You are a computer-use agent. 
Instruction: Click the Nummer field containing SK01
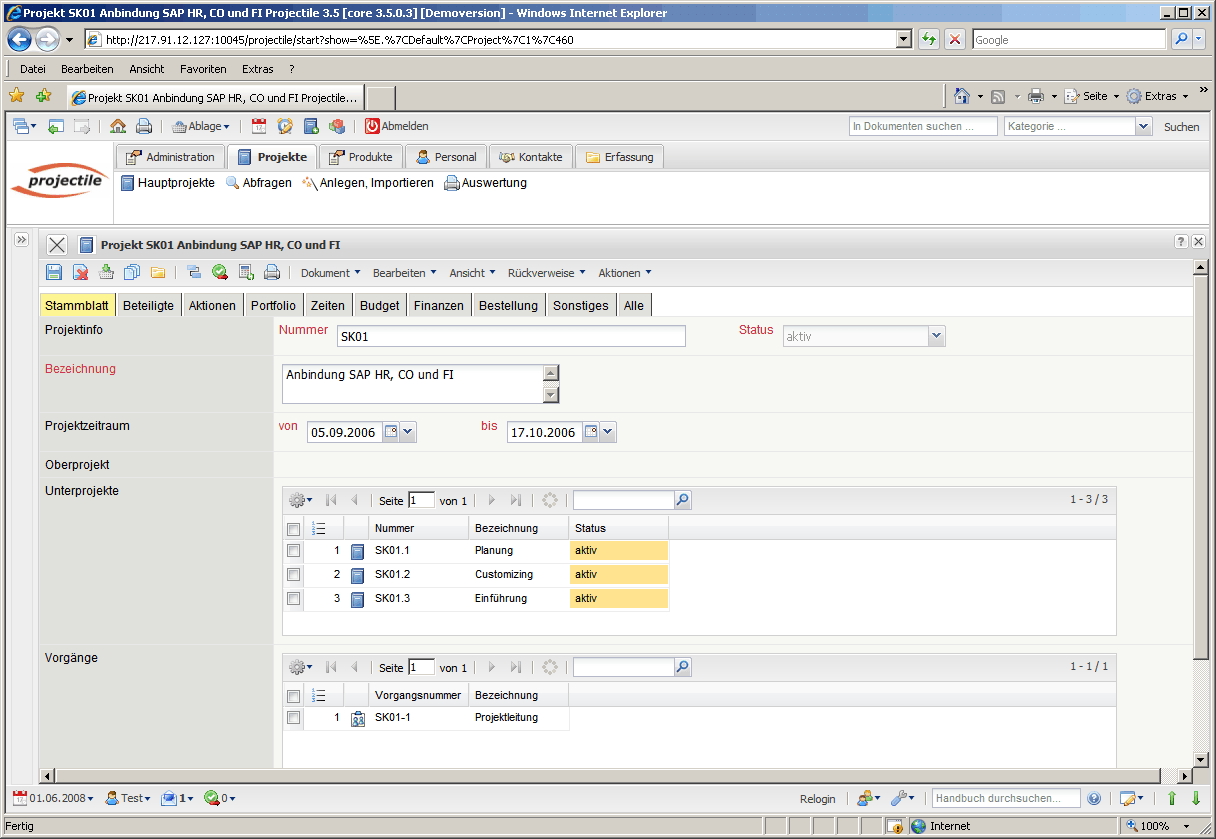pos(510,337)
